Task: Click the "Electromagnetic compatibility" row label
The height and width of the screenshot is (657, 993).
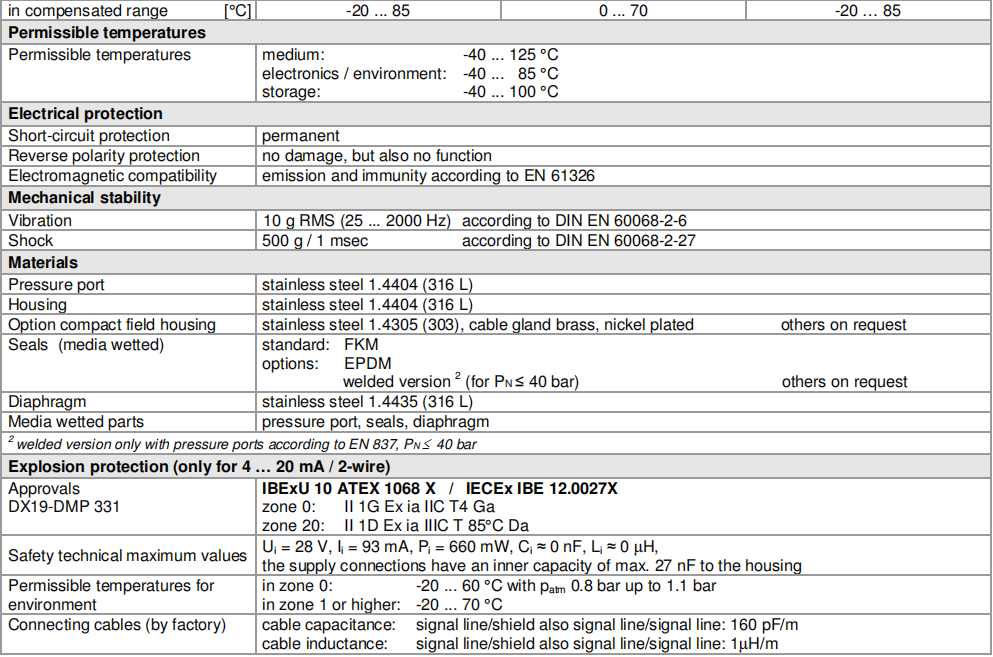Action: pyautogui.click(x=112, y=176)
